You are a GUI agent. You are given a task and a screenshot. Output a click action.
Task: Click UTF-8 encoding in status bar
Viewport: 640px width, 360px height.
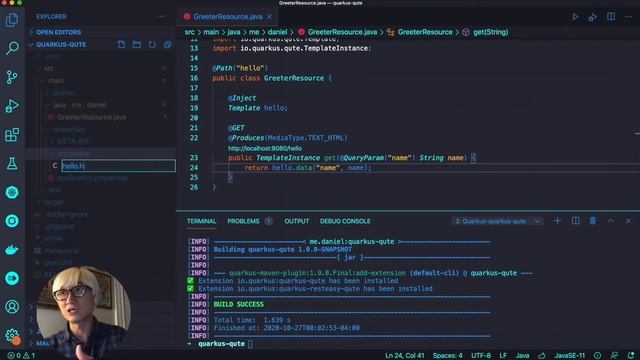(481, 356)
